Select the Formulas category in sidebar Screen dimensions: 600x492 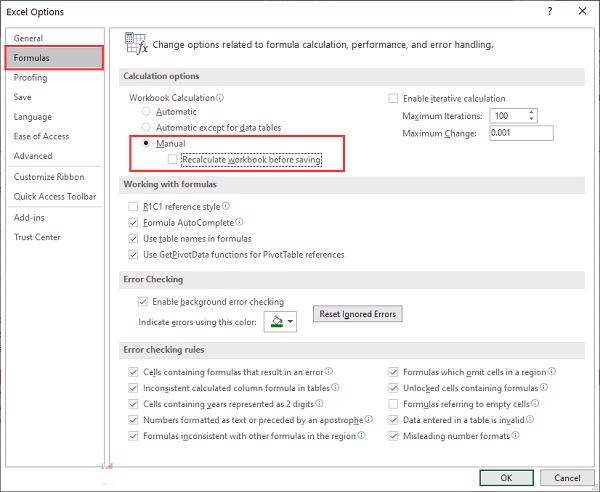point(54,58)
